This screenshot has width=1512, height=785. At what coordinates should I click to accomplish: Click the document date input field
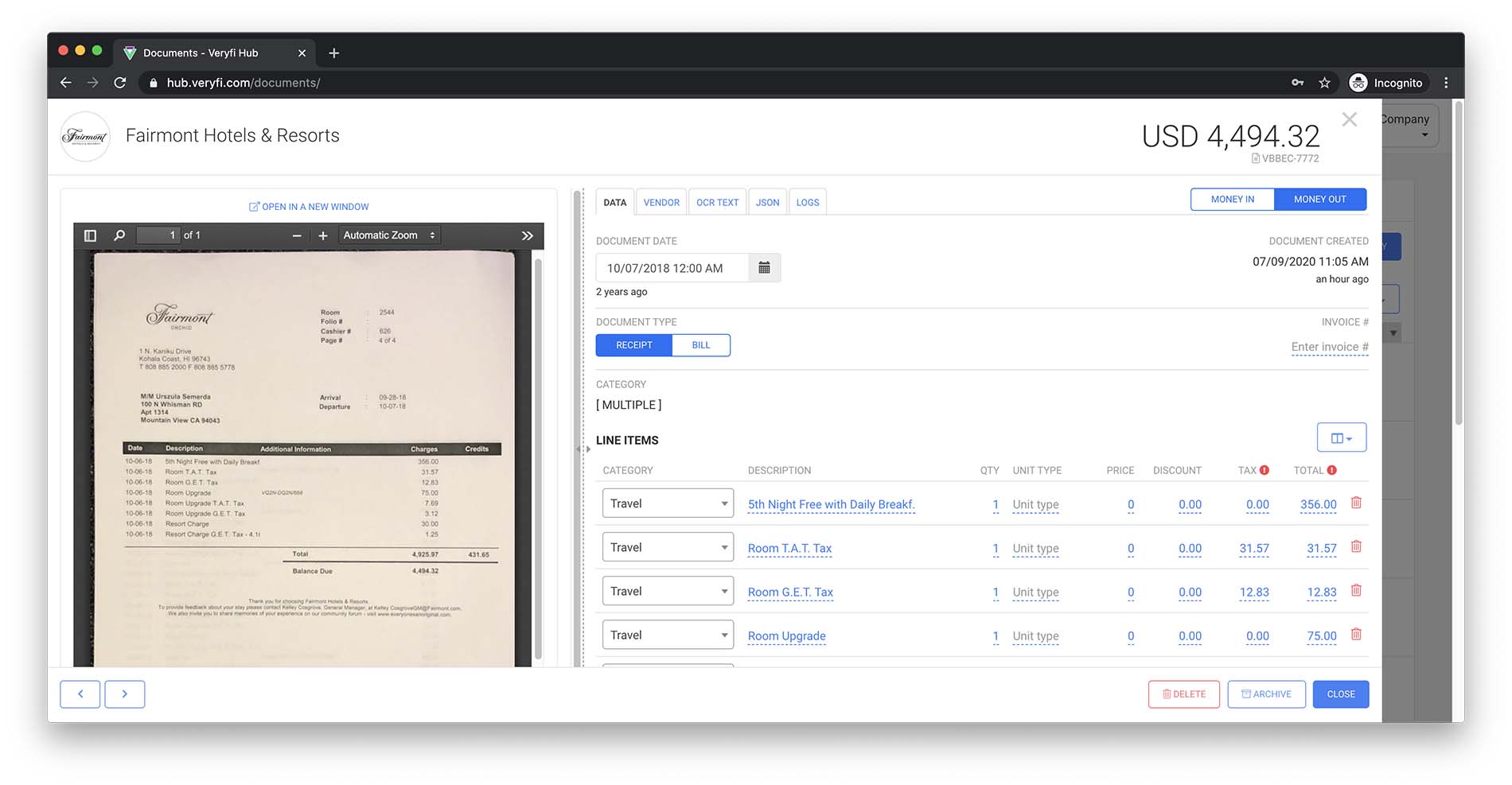(x=672, y=268)
